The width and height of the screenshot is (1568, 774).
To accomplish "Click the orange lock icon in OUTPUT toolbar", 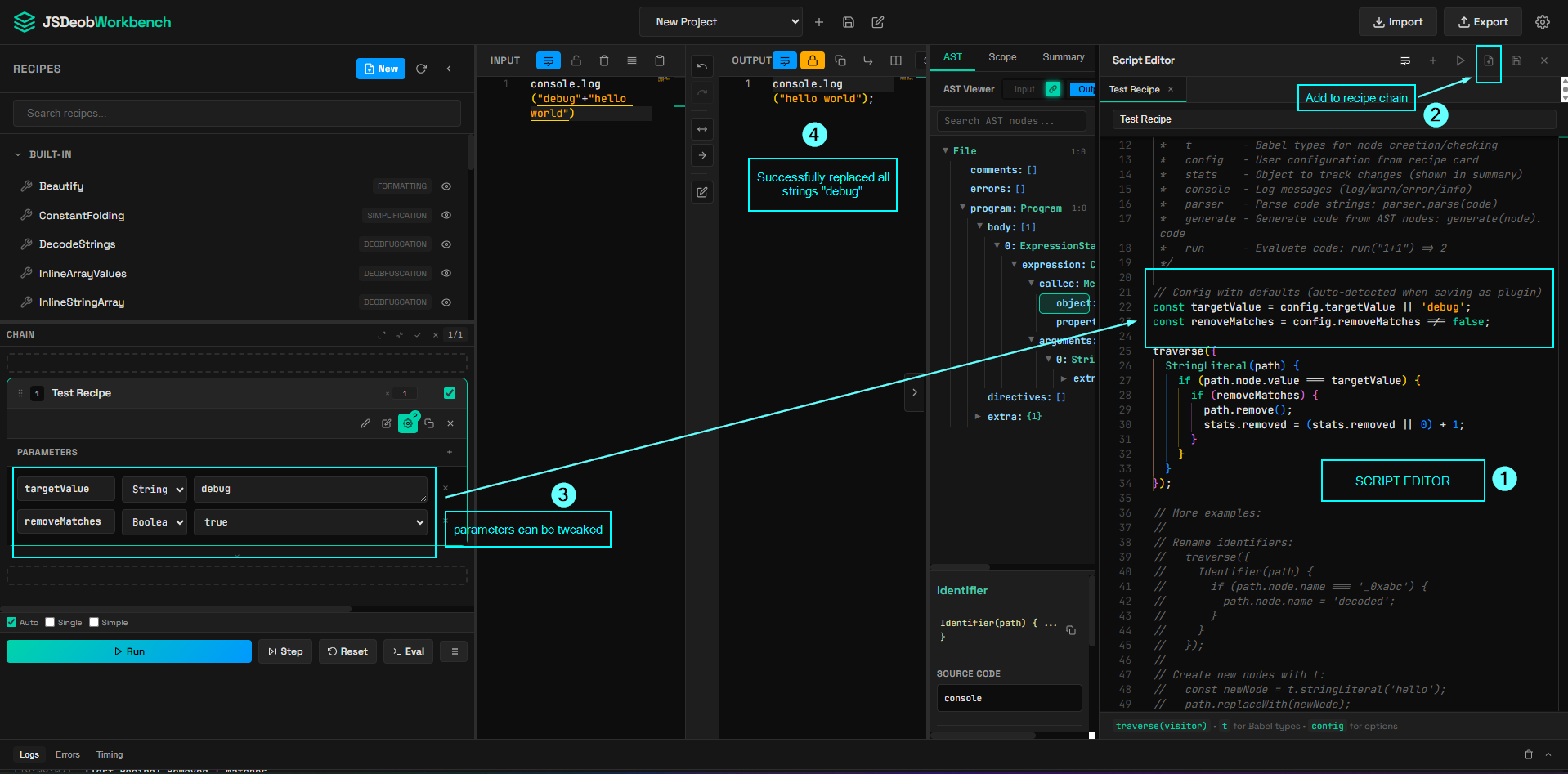I will coord(813,60).
